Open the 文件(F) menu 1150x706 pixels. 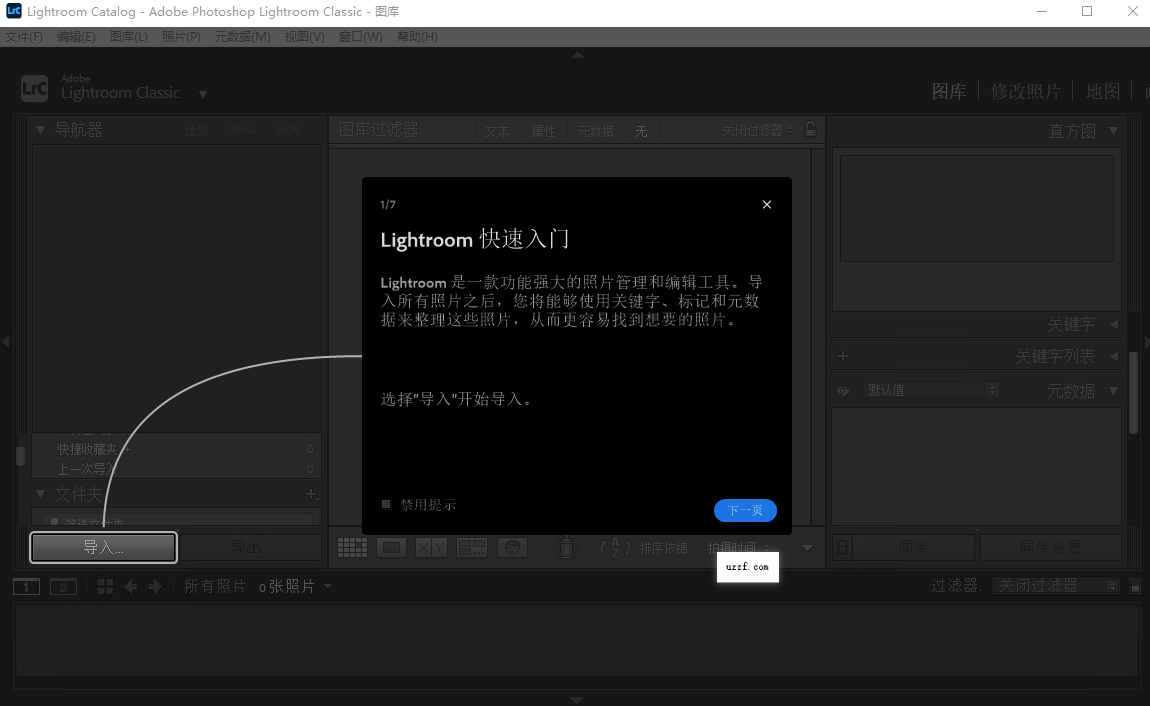(24, 36)
